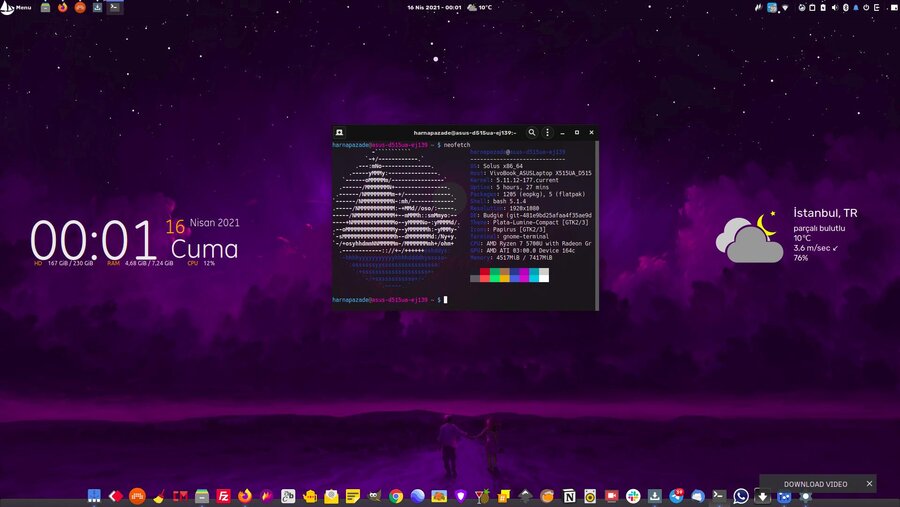Click the power button in system tray
Viewport: 900px width, 507px height.
tap(866, 7)
